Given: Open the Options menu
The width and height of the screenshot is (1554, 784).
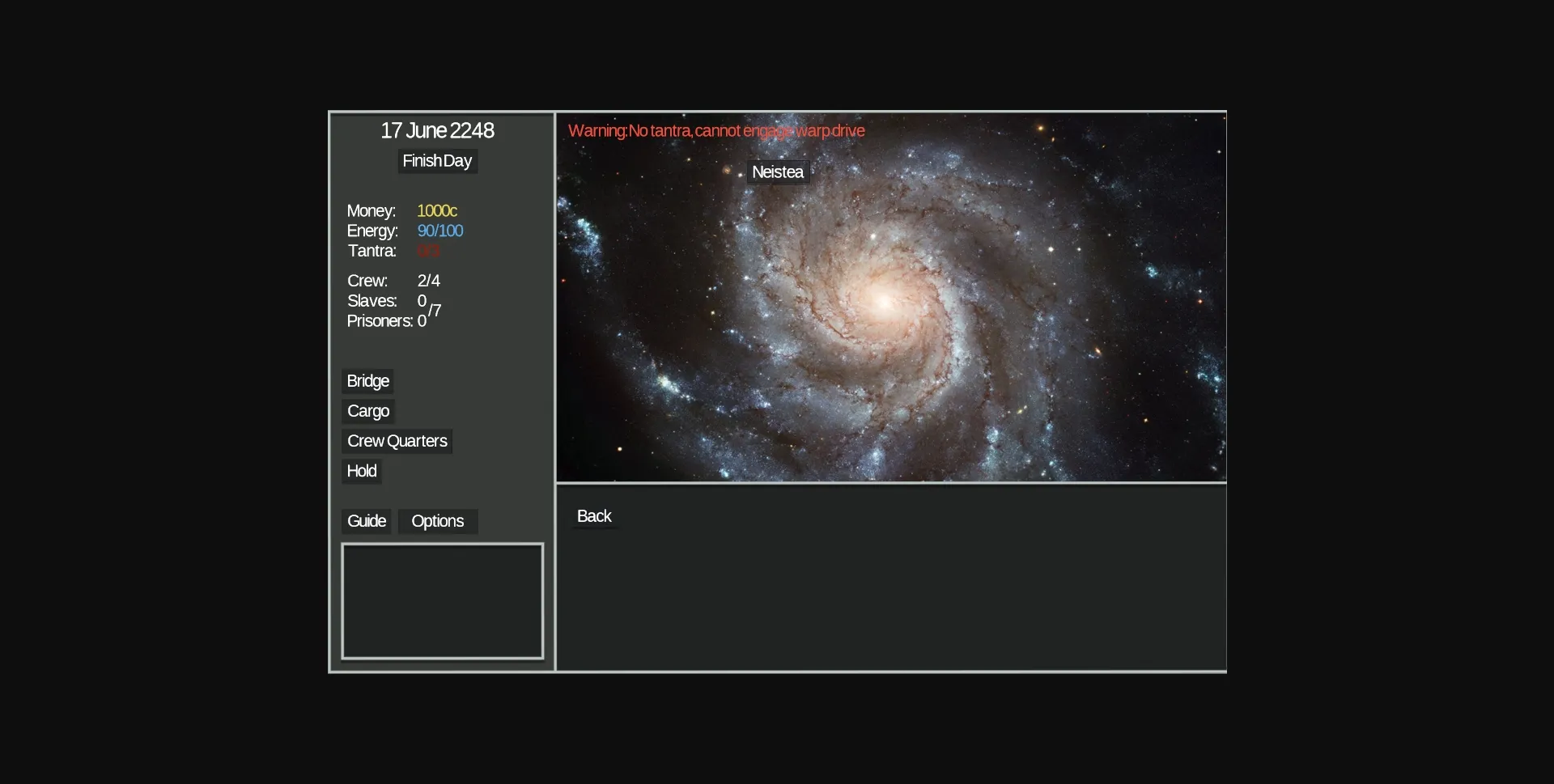Looking at the screenshot, I should tap(437, 521).
